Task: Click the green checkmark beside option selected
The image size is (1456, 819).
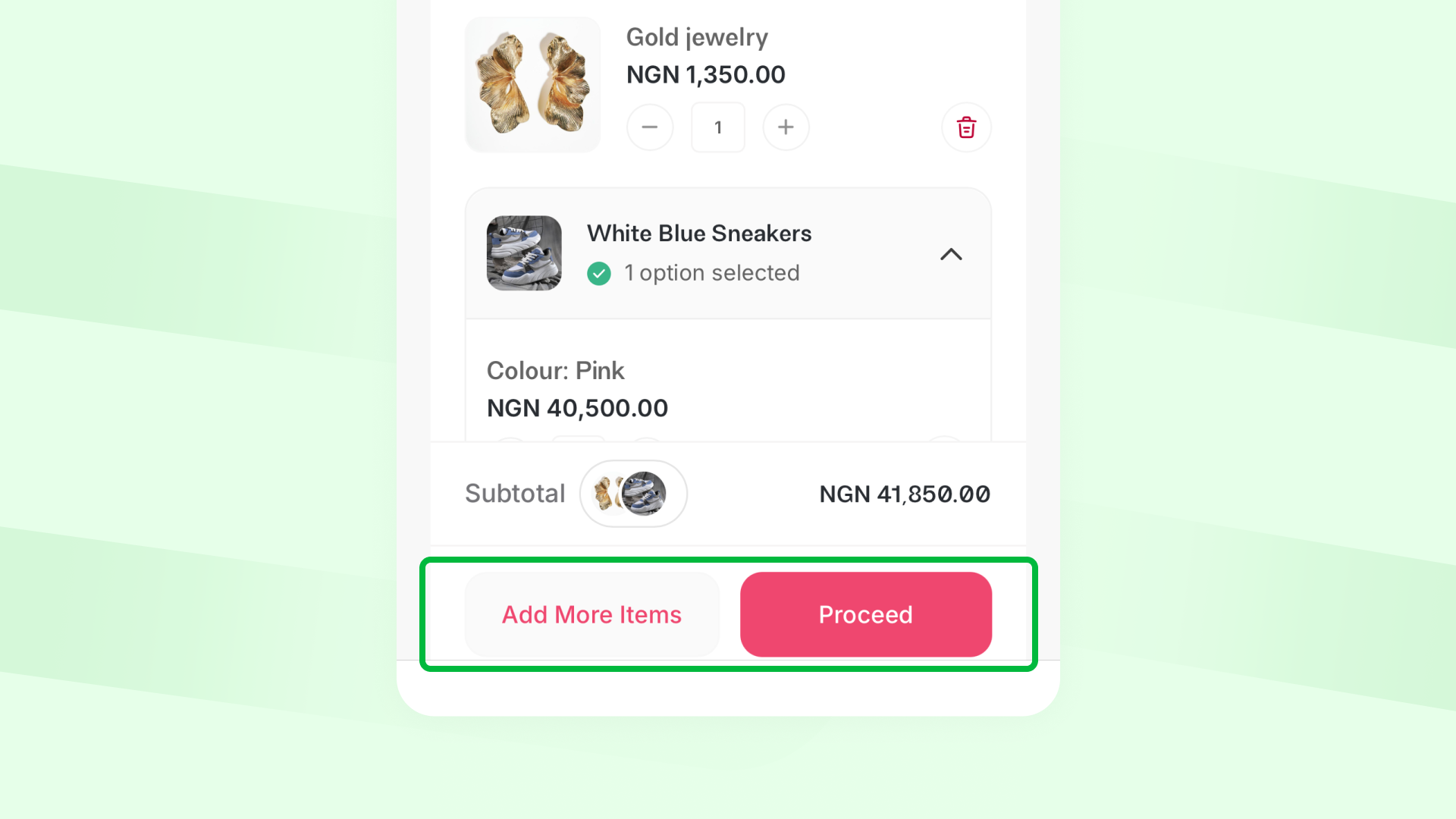Action: click(599, 273)
